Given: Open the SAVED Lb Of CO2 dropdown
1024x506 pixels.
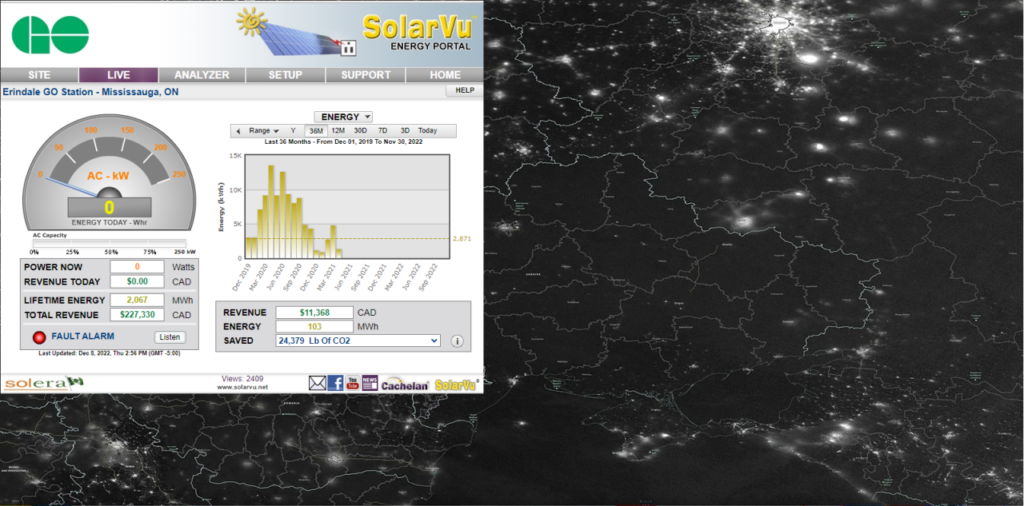Looking at the screenshot, I should 357,341.
